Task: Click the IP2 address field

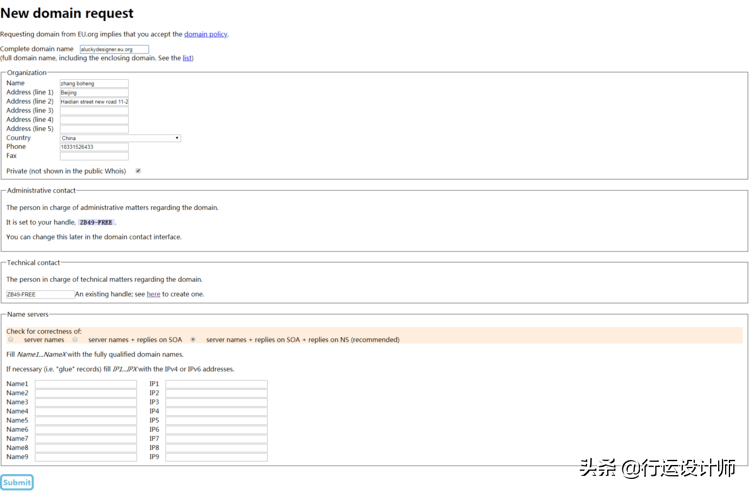Action: tap(217, 393)
